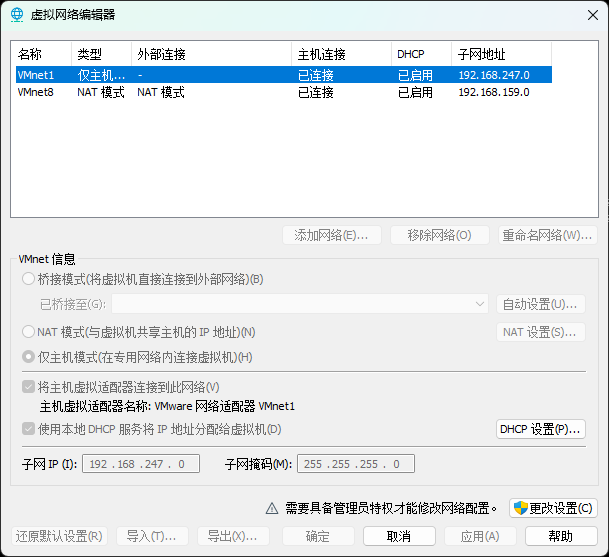Click 更改设置 shield button
This screenshot has width=609, height=557.
[554, 508]
